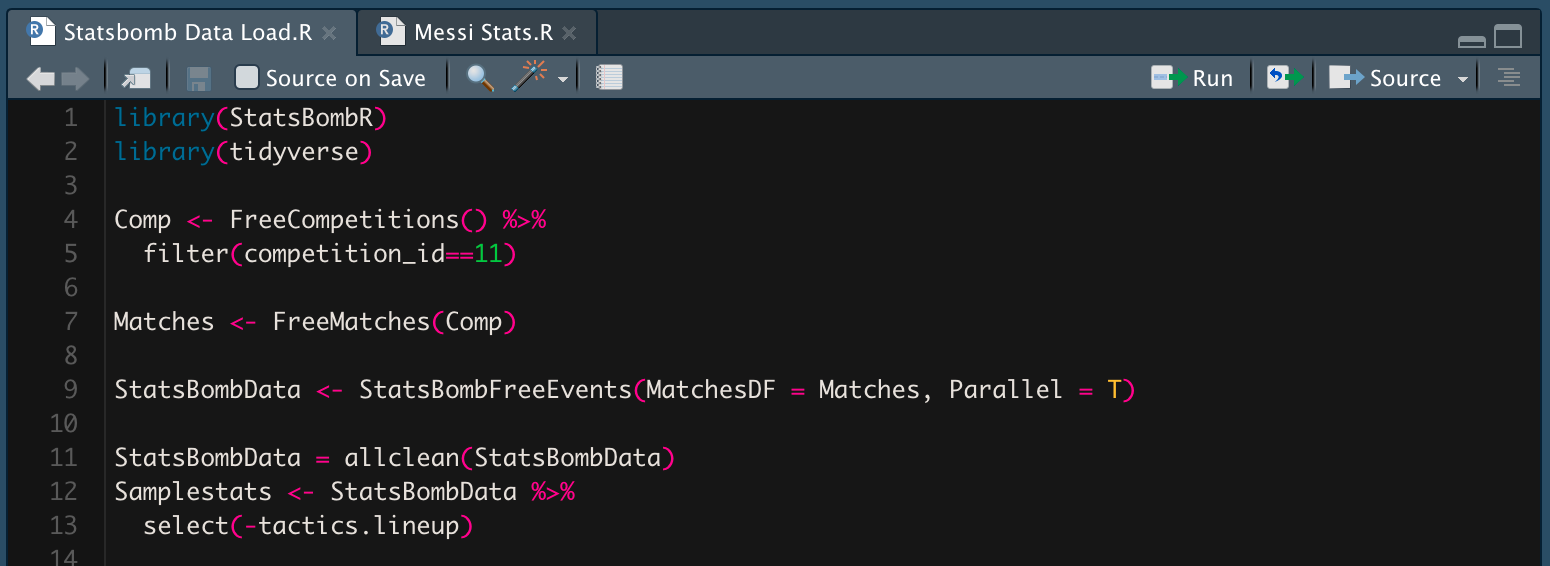Show document in new window icon
The height and width of the screenshot is (566, 1550).
pyautogui.click(x=136, y=78)
